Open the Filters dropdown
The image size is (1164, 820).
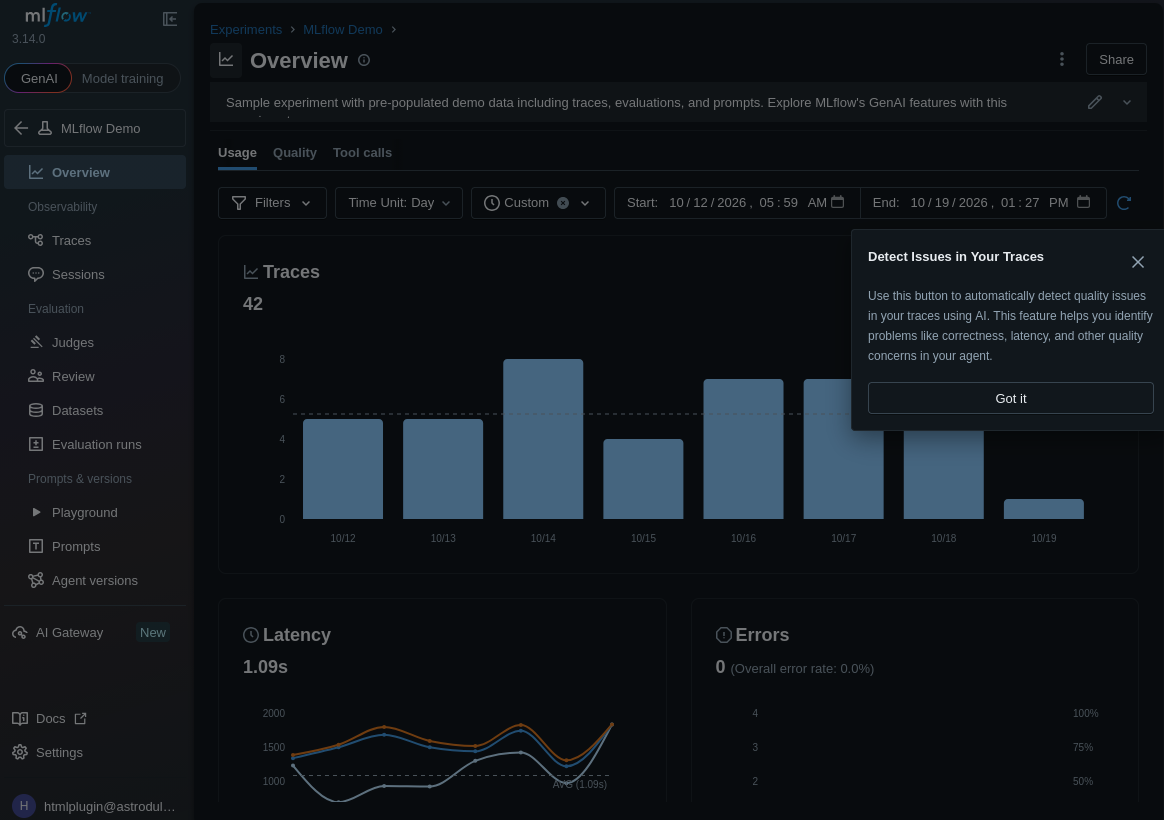[272, 203]
